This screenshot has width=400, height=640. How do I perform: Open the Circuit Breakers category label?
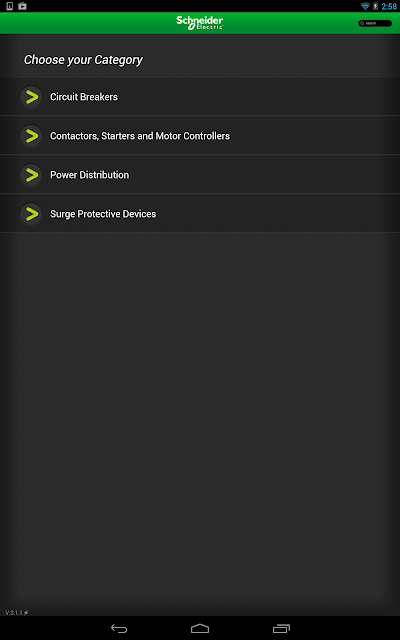(x=84, y=97)
